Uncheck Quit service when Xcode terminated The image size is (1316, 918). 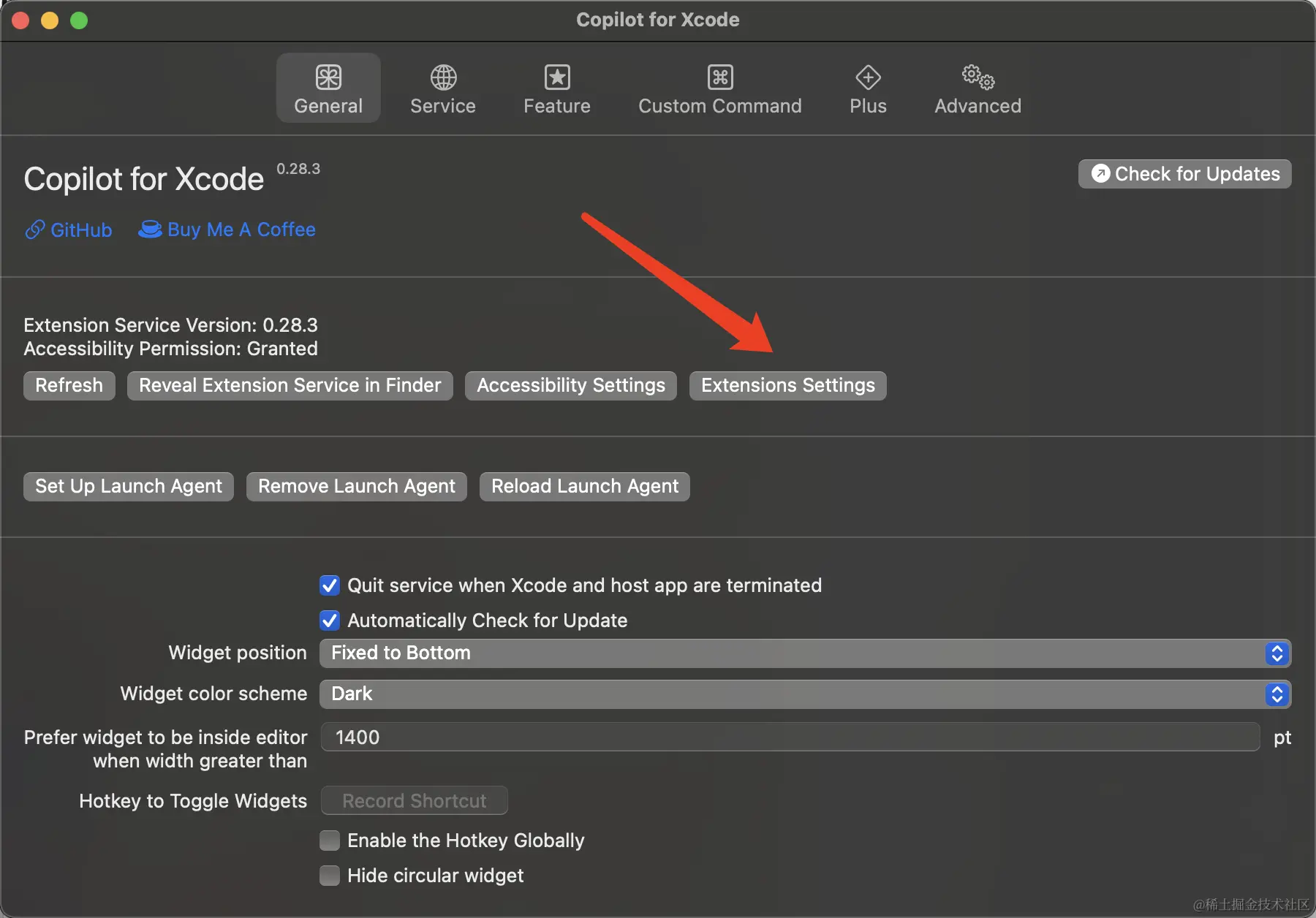coord(330,585)
